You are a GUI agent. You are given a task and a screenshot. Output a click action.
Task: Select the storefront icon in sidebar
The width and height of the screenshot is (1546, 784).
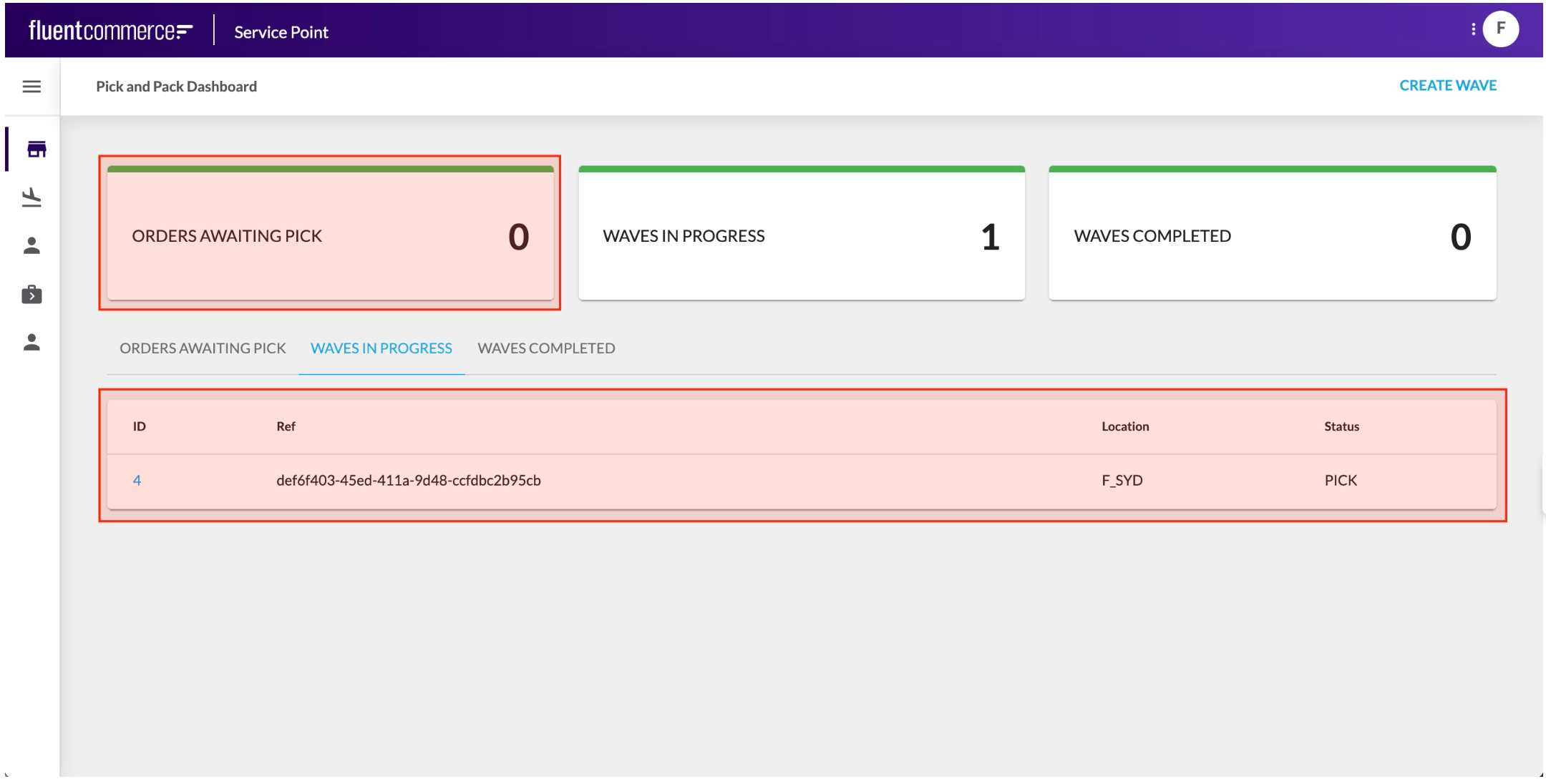click(36, 150)
